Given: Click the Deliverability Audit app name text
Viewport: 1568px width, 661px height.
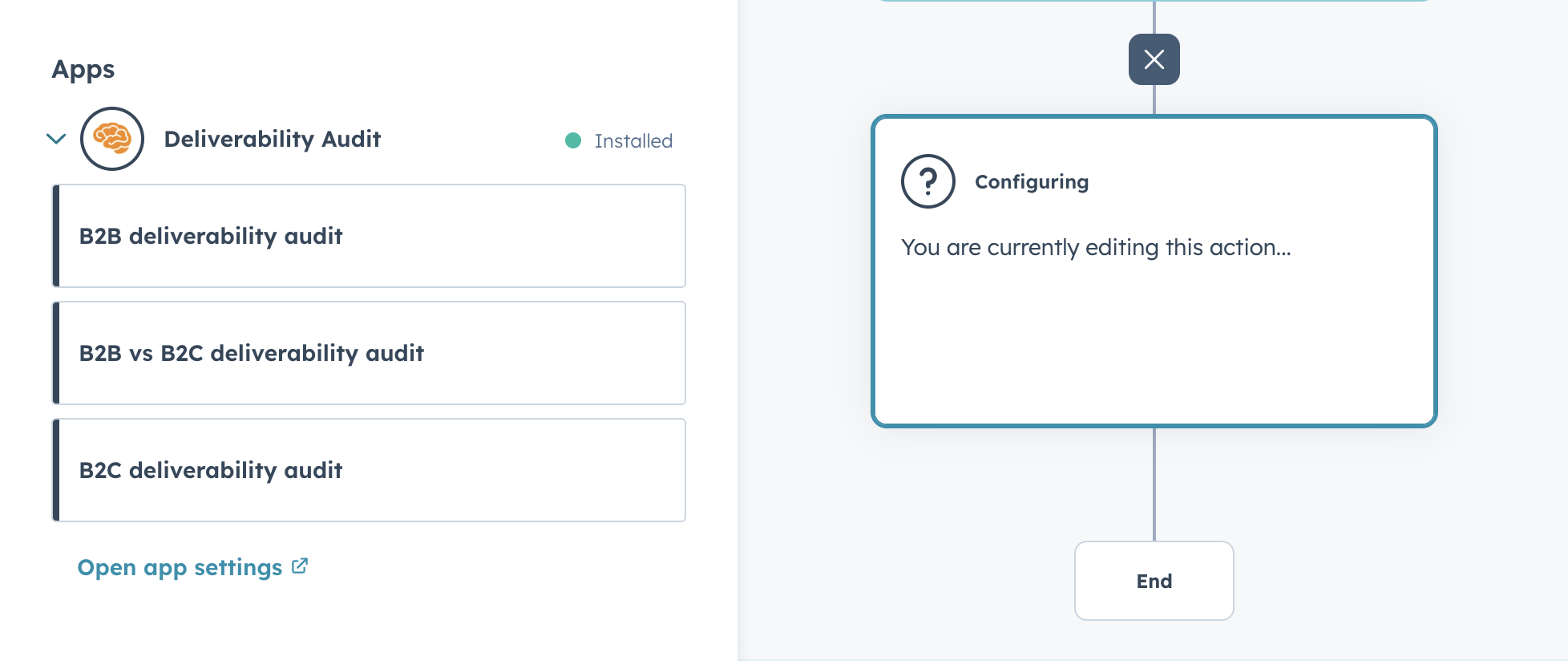Looking at the screenshot, I should pyautogui.click(x=273, y=139).
